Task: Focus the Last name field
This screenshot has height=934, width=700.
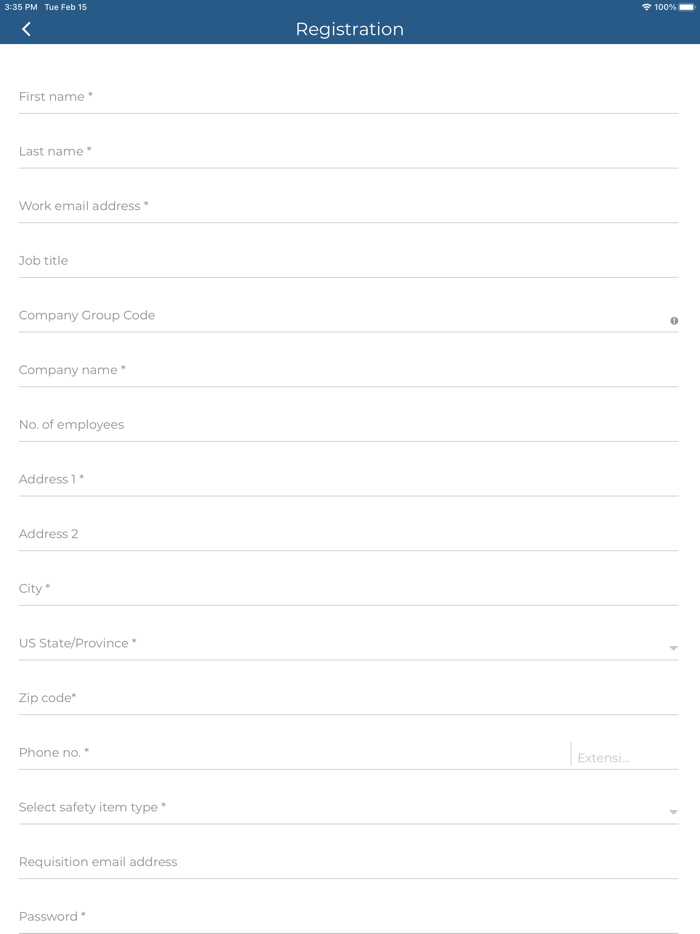Action: (x=348, y=152)
